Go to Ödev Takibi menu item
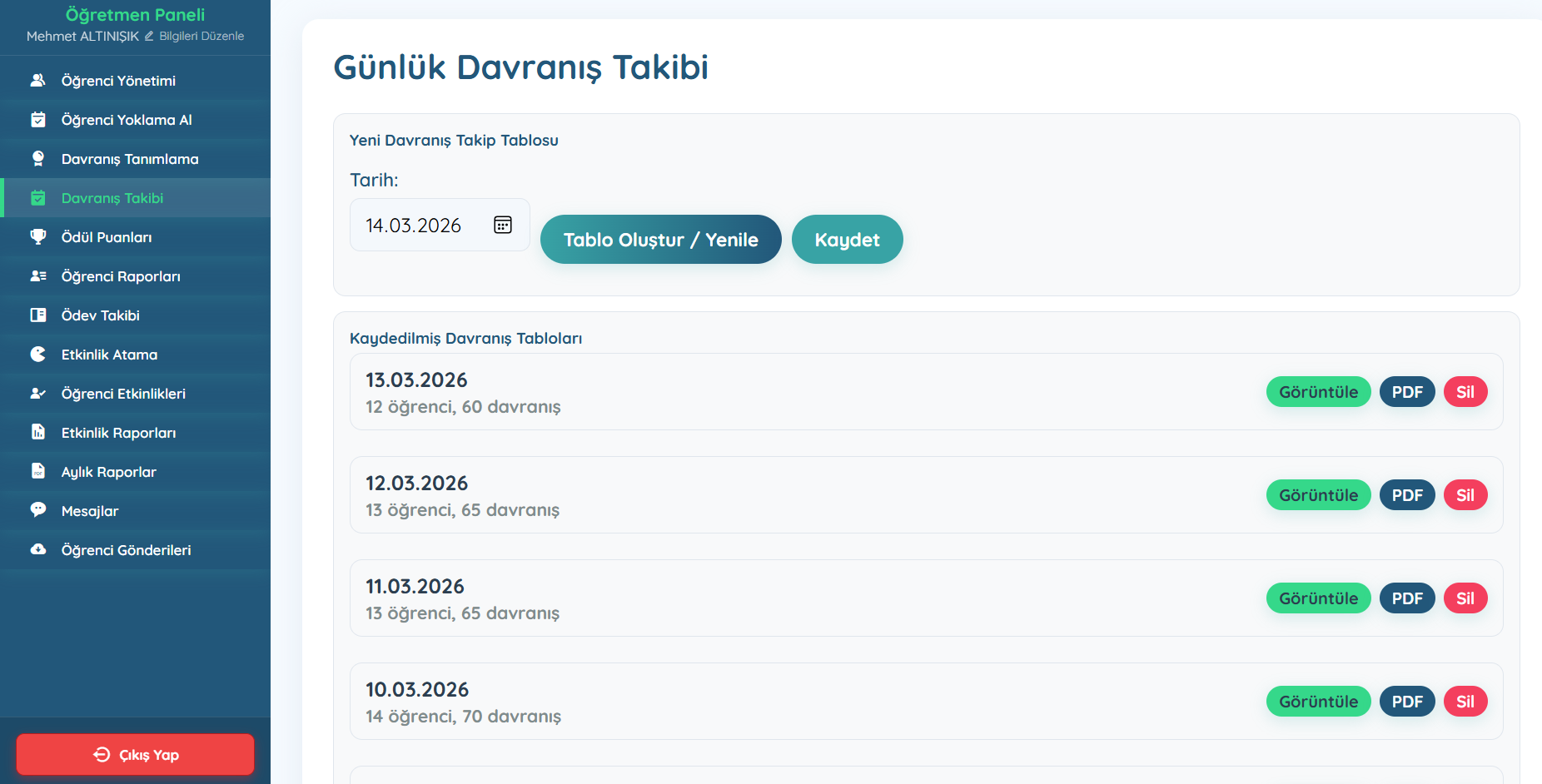This screenshot has width=1542, height=784. point(100,315)
